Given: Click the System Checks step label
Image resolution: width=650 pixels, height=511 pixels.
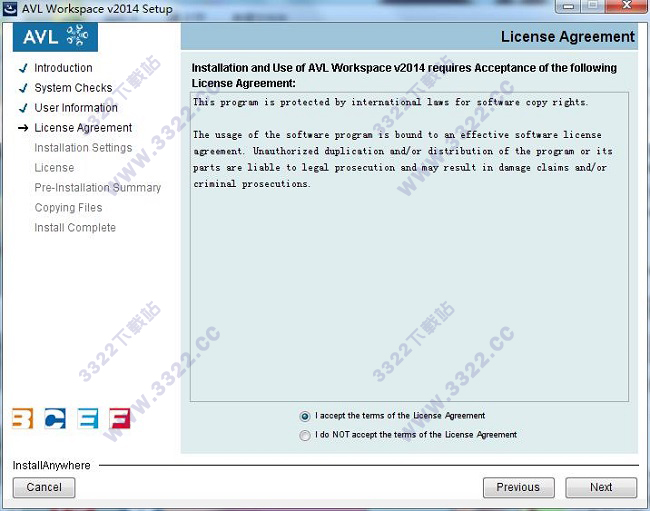Looking at the screenshot, I should 73,88.
